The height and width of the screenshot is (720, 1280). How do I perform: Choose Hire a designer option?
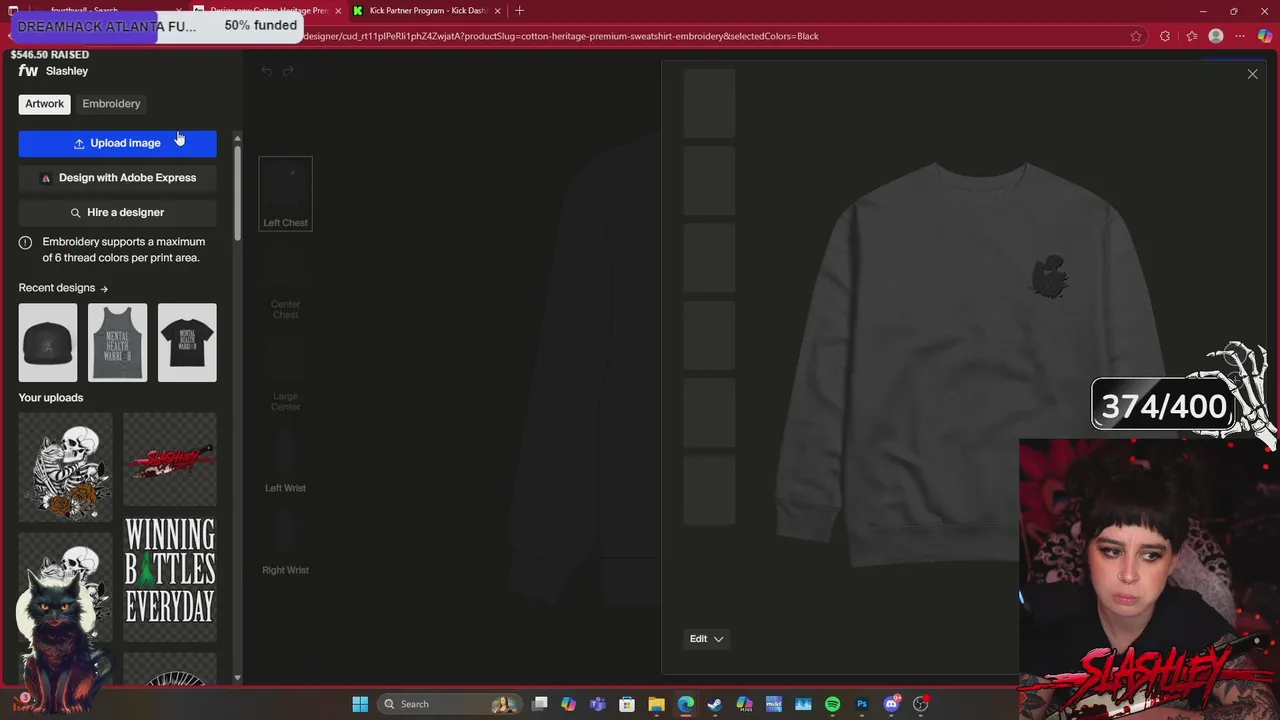(117, 212)
